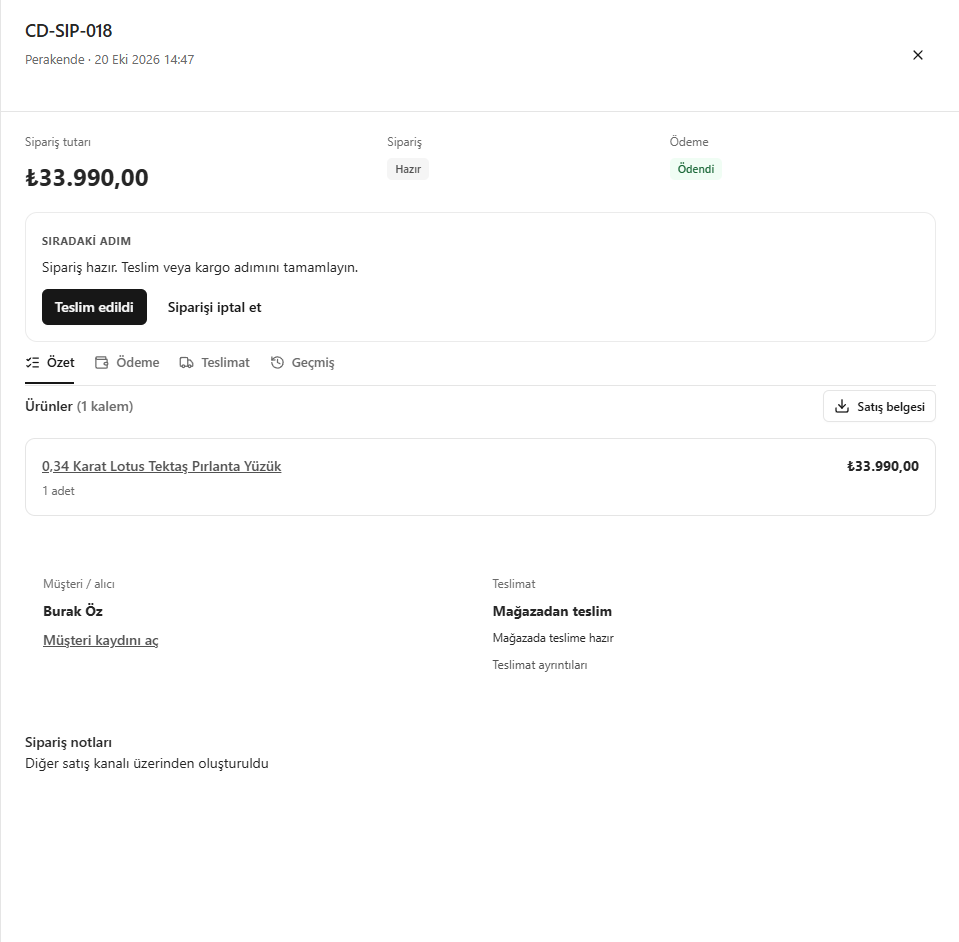Click the history clock icon beside Geçmiş
Viewport: 959px width, 942px height.
(277, 363)
